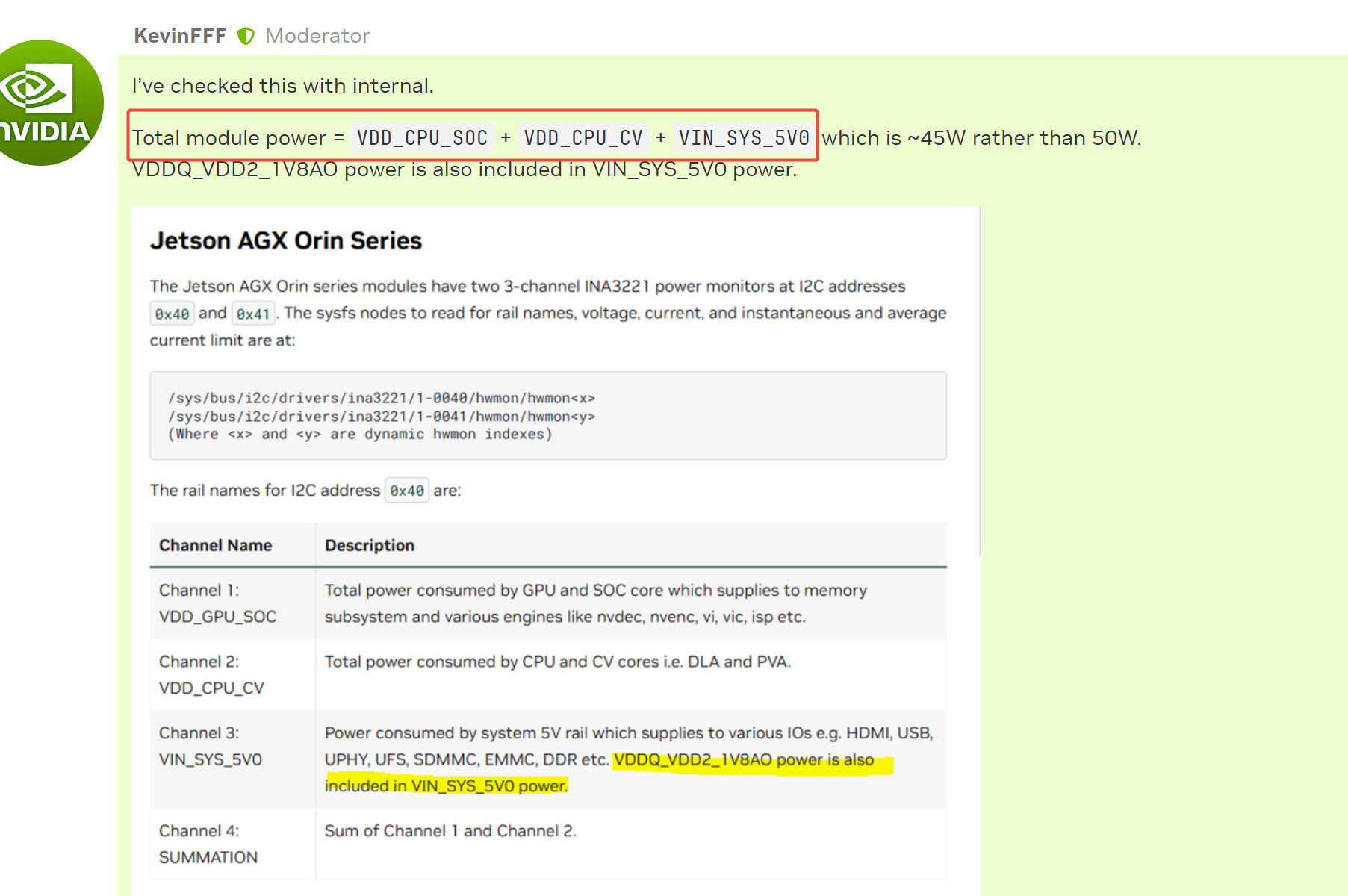The image size is (1348, 896).
Task: Click the "Channel 2: VDD_CPU_CV" table cell
Action: (x=232, y=675)
